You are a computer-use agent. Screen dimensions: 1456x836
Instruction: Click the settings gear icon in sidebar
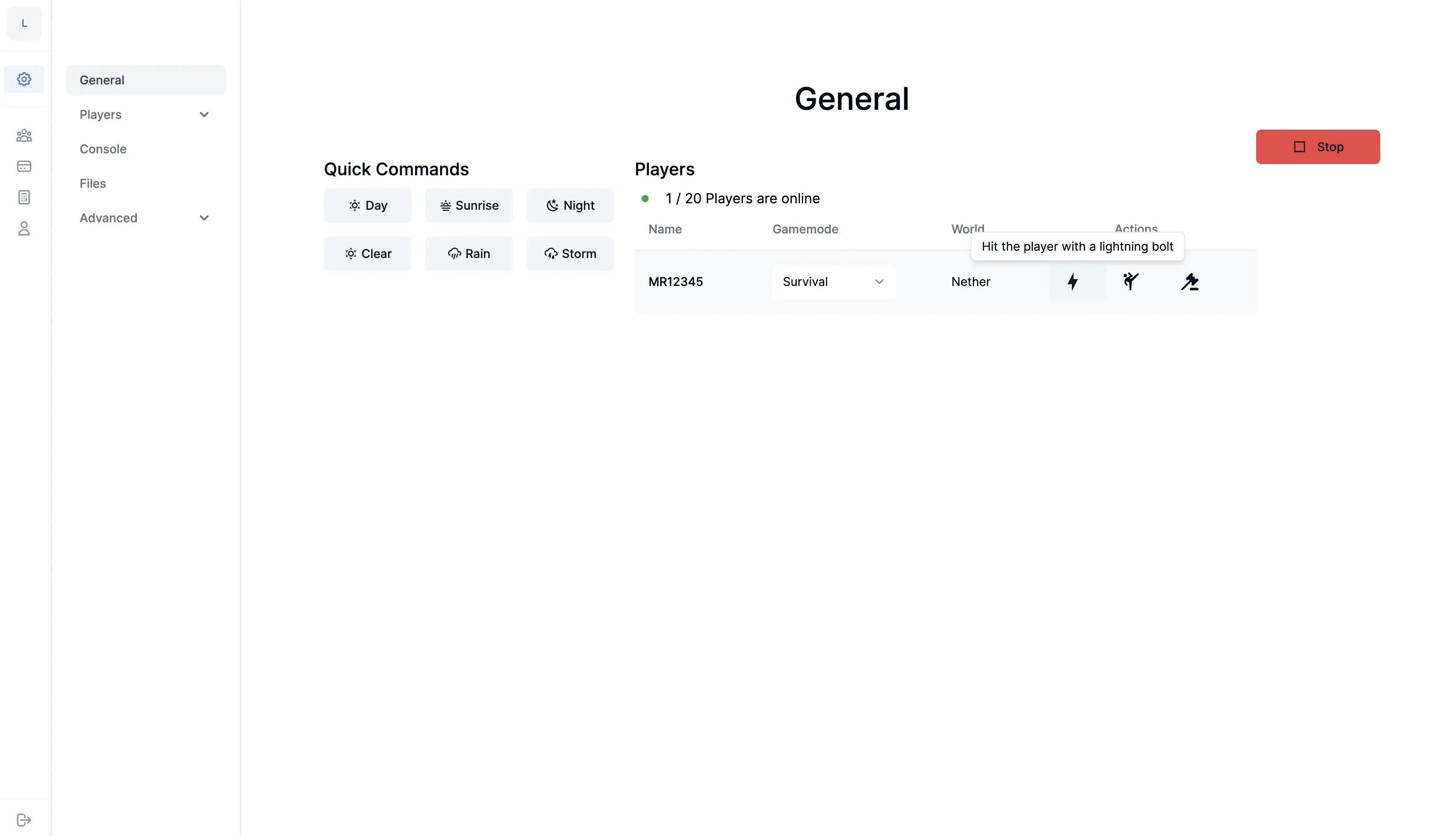tap(24, 79)
